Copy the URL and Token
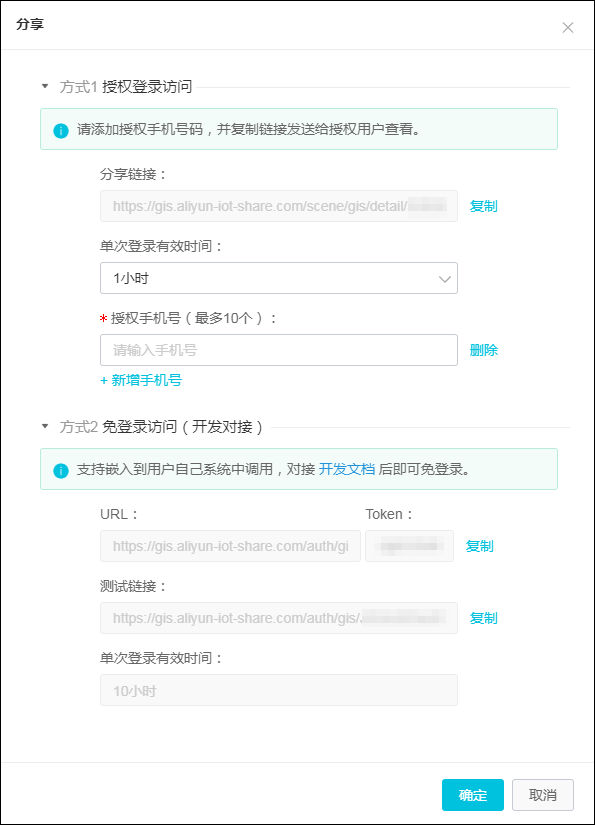Screen dimensions: 595x825 click(479, 546)
